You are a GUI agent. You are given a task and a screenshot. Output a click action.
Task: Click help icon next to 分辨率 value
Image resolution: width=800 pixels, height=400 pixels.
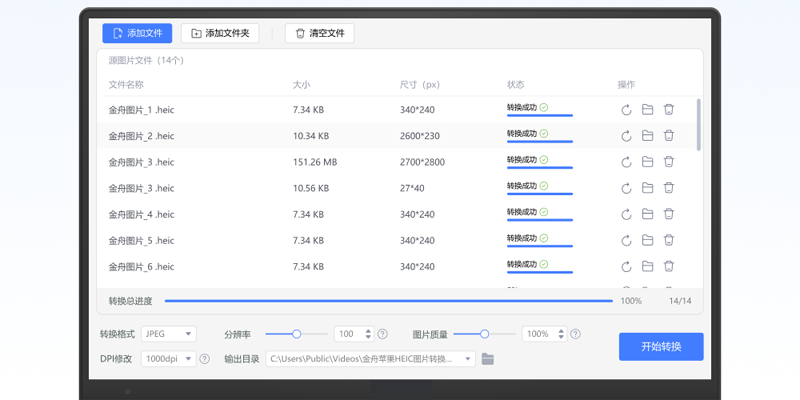382,334
